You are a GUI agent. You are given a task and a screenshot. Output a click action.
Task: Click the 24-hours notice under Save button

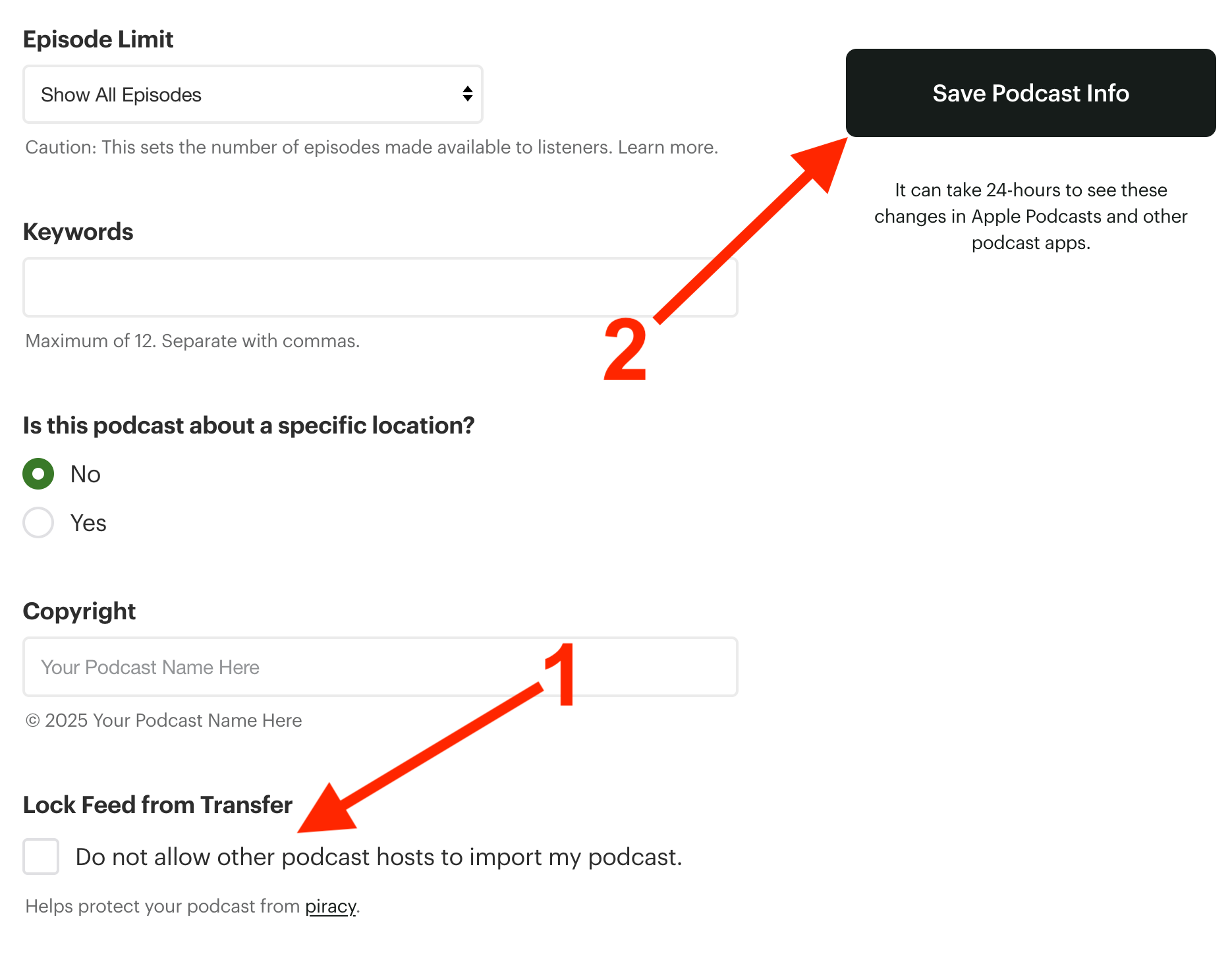[x=1030, y=216]
